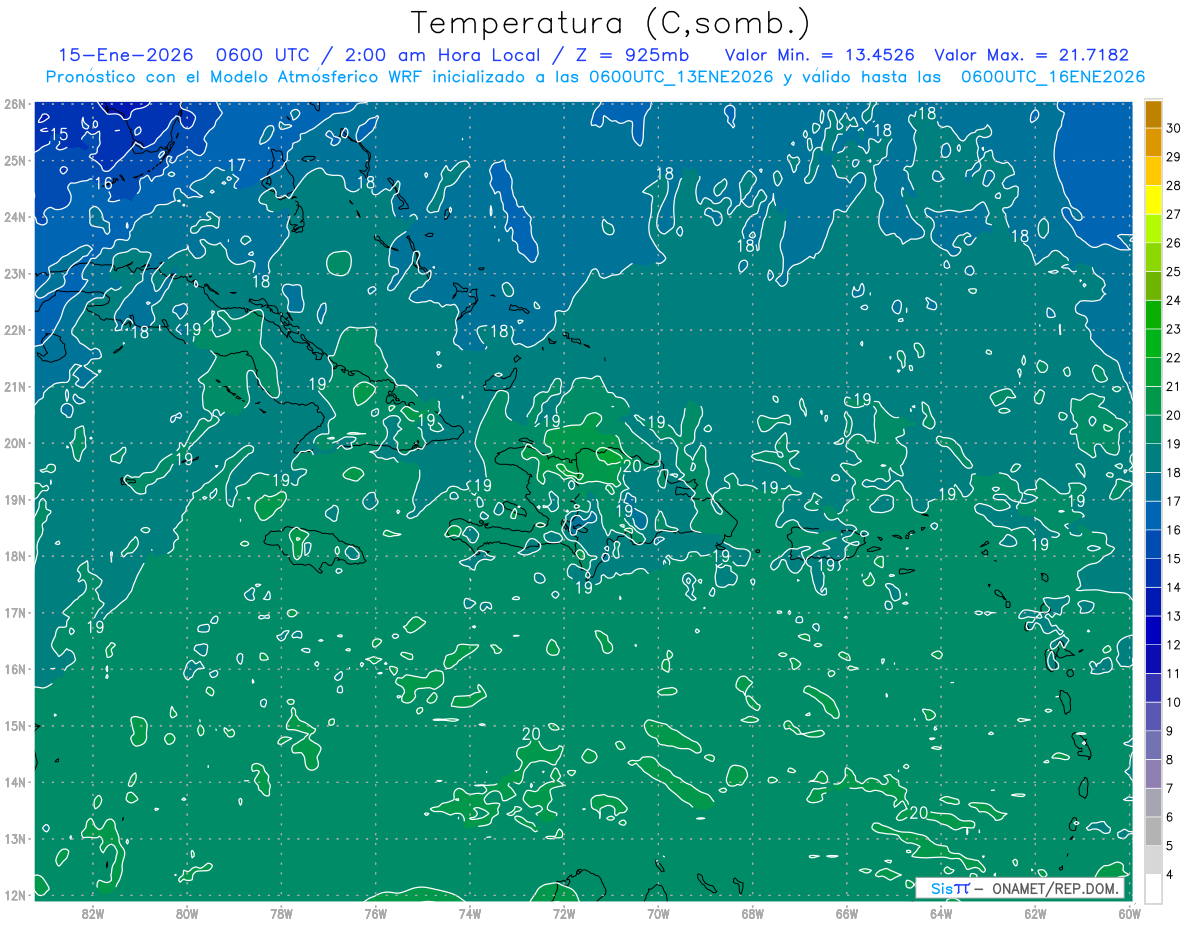Click the latitude label '21N'
The image size is (1200, 927).
pyautogui.click(x=15, y=387)
